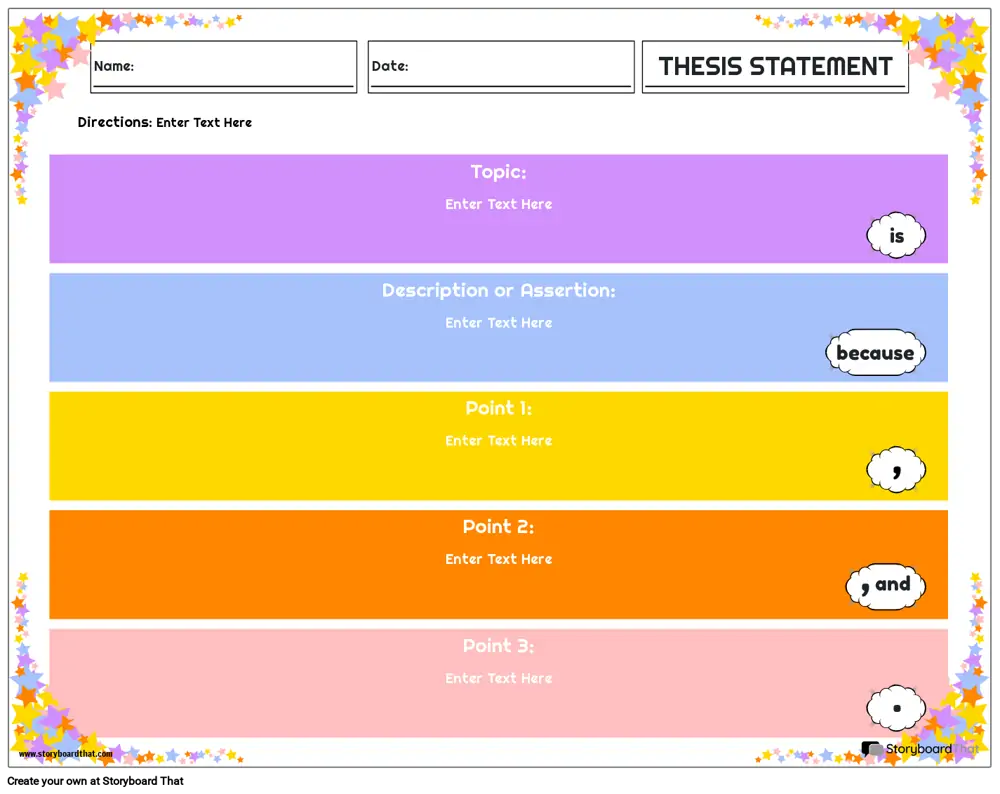Viewport: 1000px width, 794px height.
Task: Select the top-left star cluster decoration
Action: [45, 55]
